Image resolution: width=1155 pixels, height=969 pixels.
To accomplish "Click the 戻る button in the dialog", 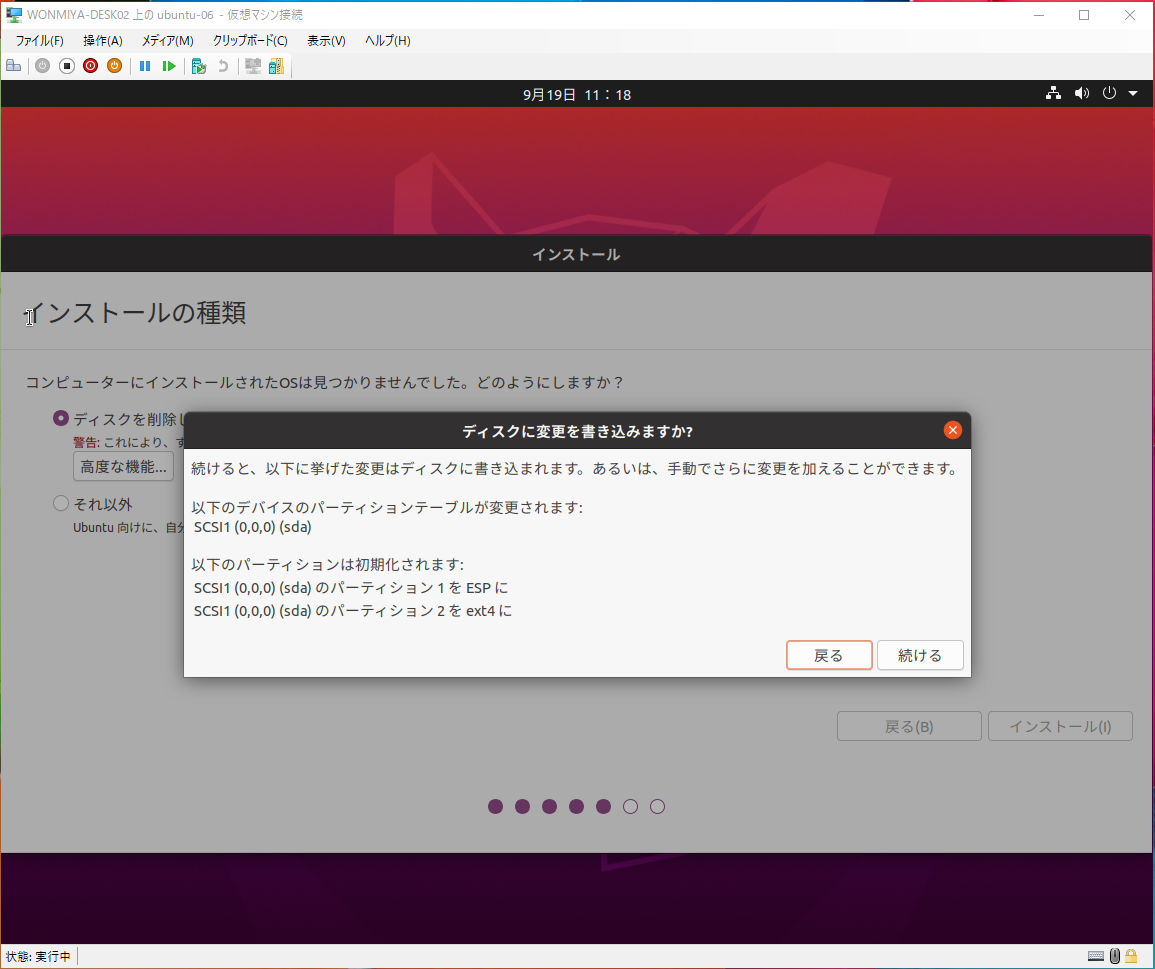I will 829,655.
